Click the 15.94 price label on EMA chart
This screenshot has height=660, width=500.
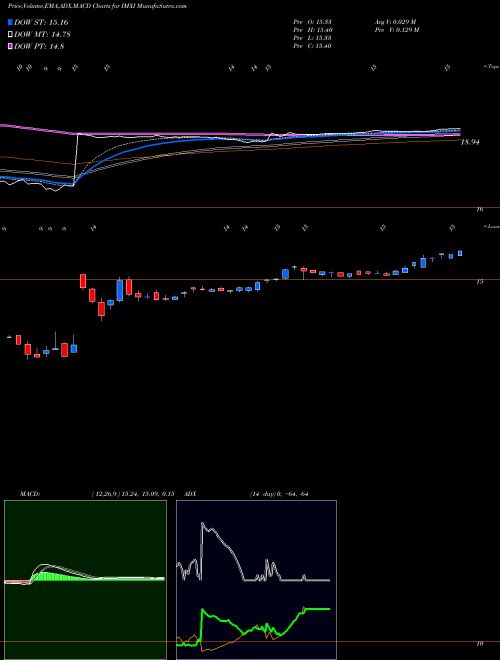point(470,142)
